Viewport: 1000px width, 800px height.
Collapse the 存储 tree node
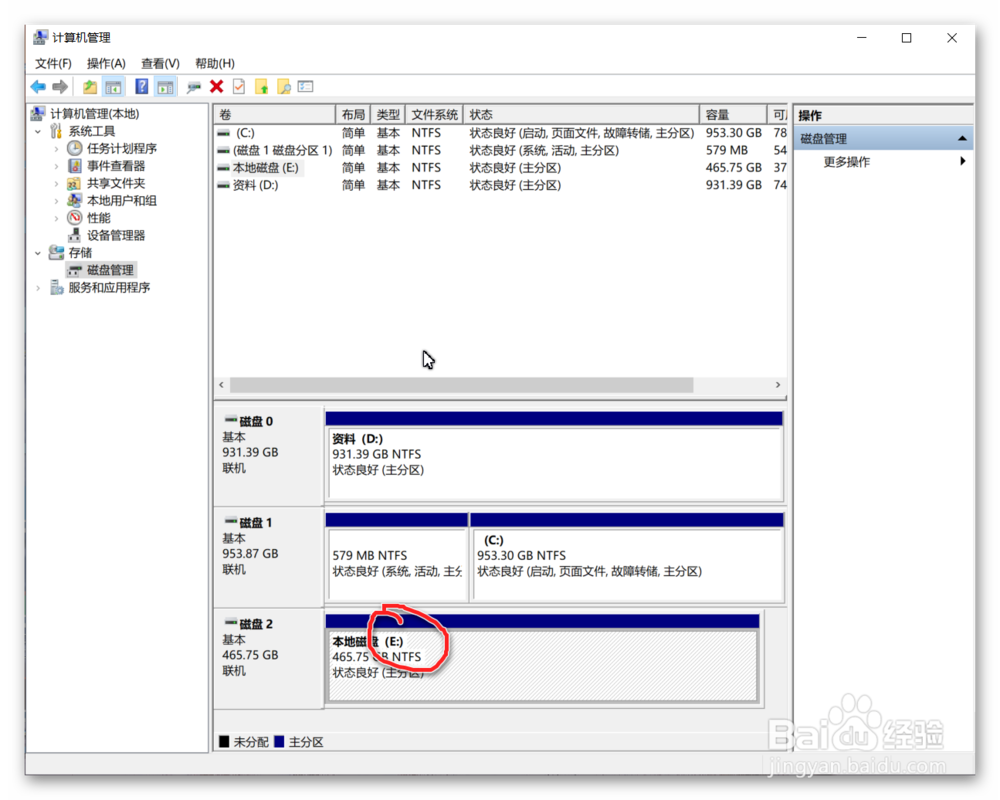coord(38,253)
